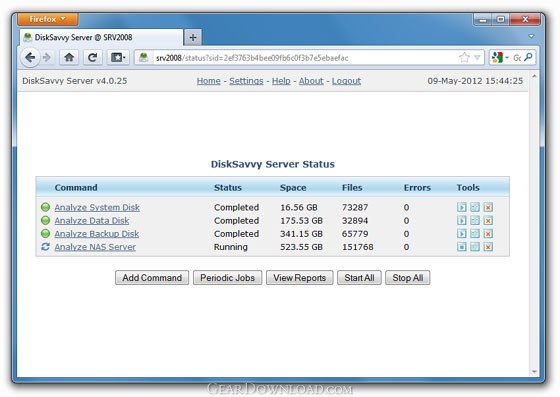The image size is (560, 397).
Task: Click the Files column header
Action: [x=352, y=187]
